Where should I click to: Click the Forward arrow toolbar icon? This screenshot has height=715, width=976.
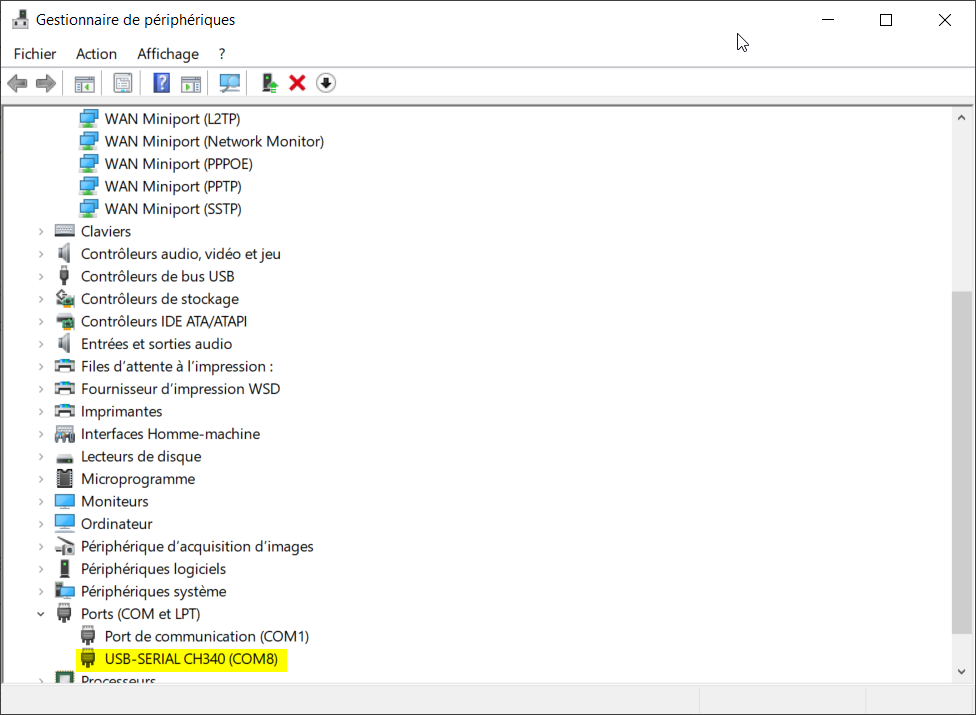[46, 83]
